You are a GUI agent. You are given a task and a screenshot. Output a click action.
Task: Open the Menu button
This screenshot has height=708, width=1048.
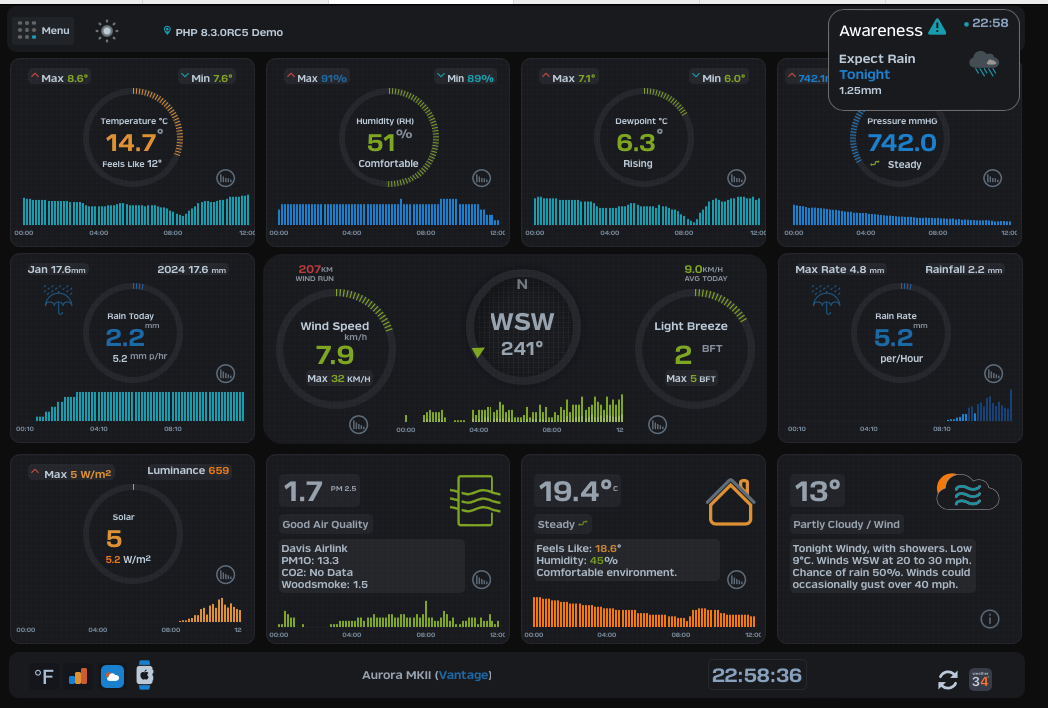pos(43,31)
